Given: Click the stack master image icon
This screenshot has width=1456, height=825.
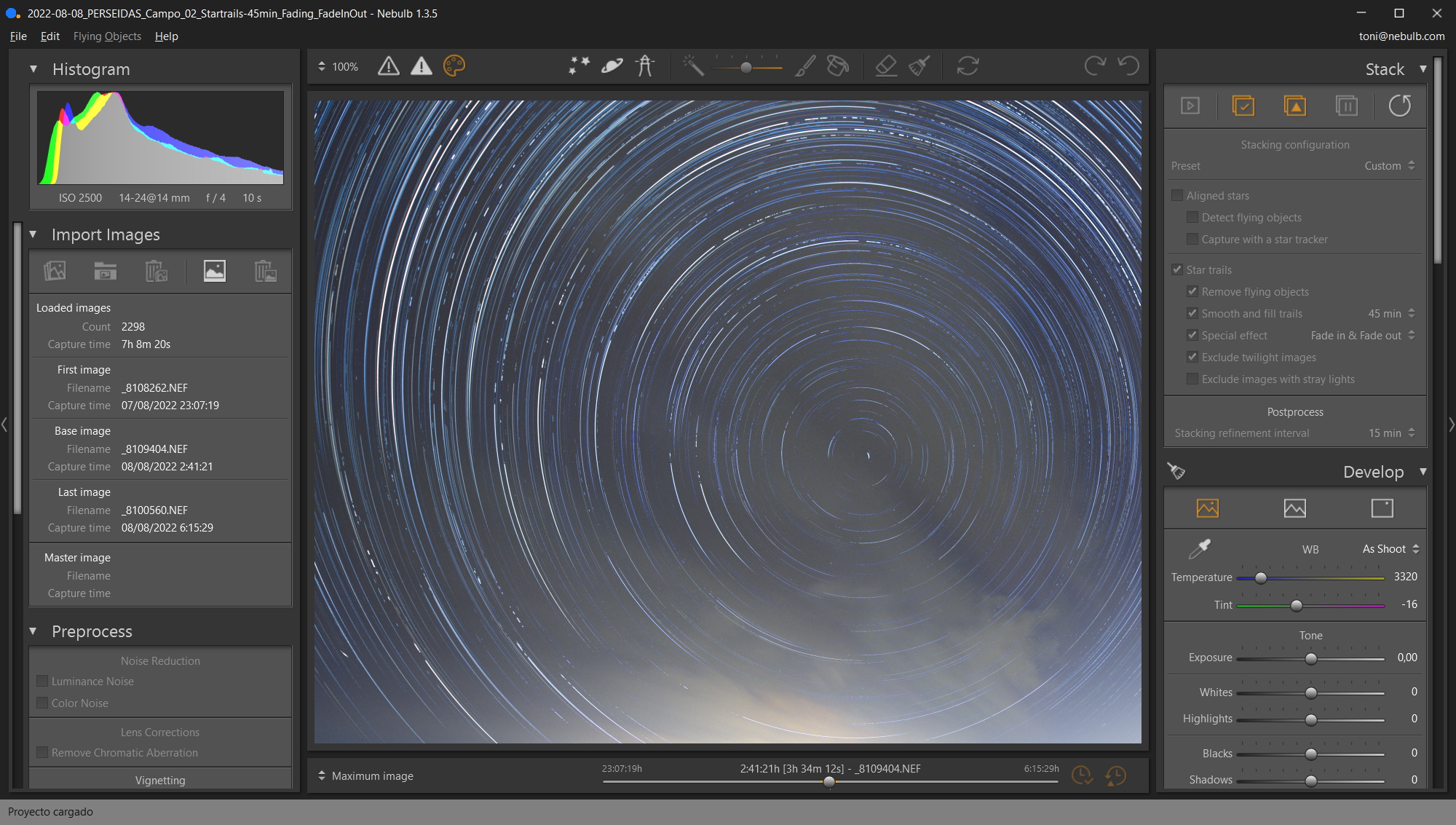Looking at the screenshot, I should tap(1294, 106).
